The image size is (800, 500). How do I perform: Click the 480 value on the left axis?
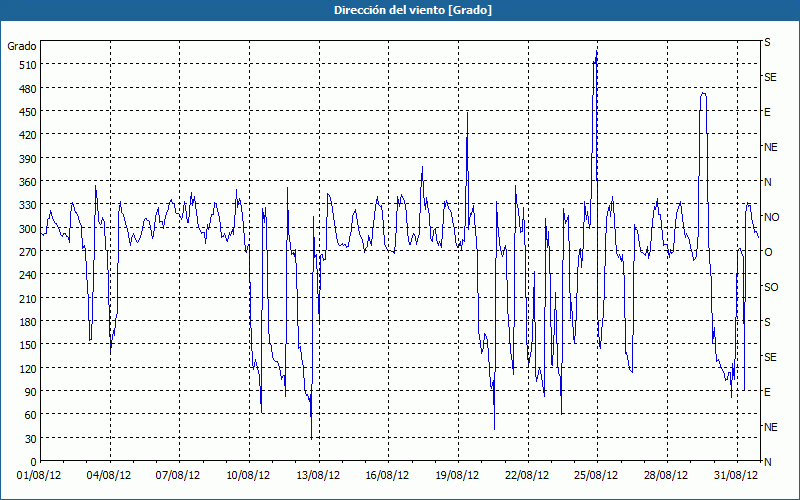click(27, 89)
